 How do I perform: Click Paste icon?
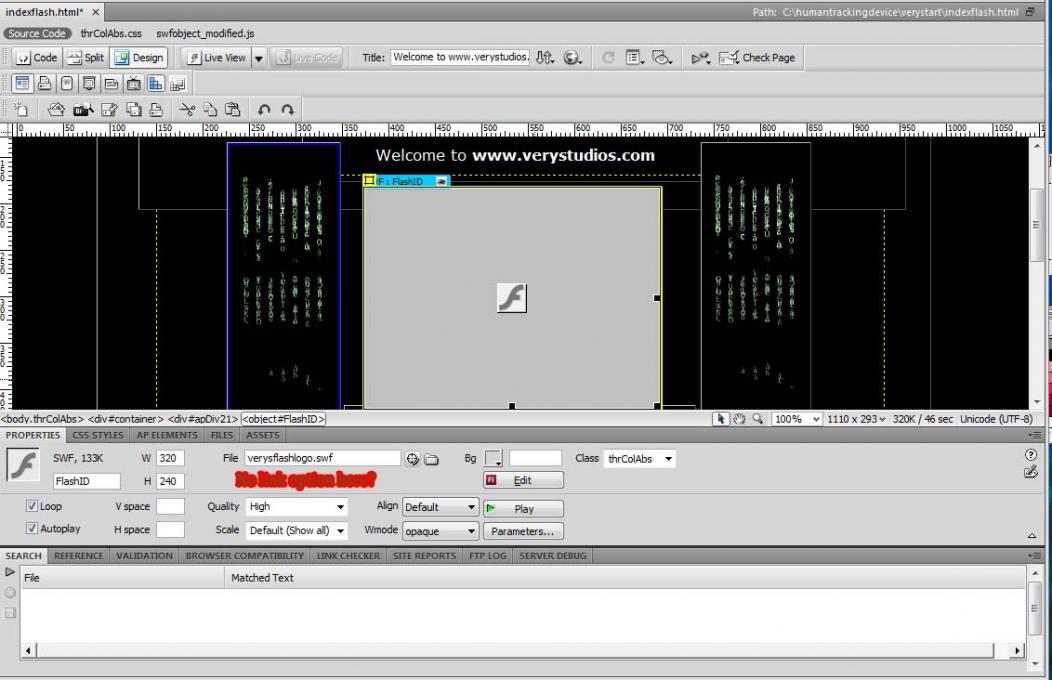point(232,109)
